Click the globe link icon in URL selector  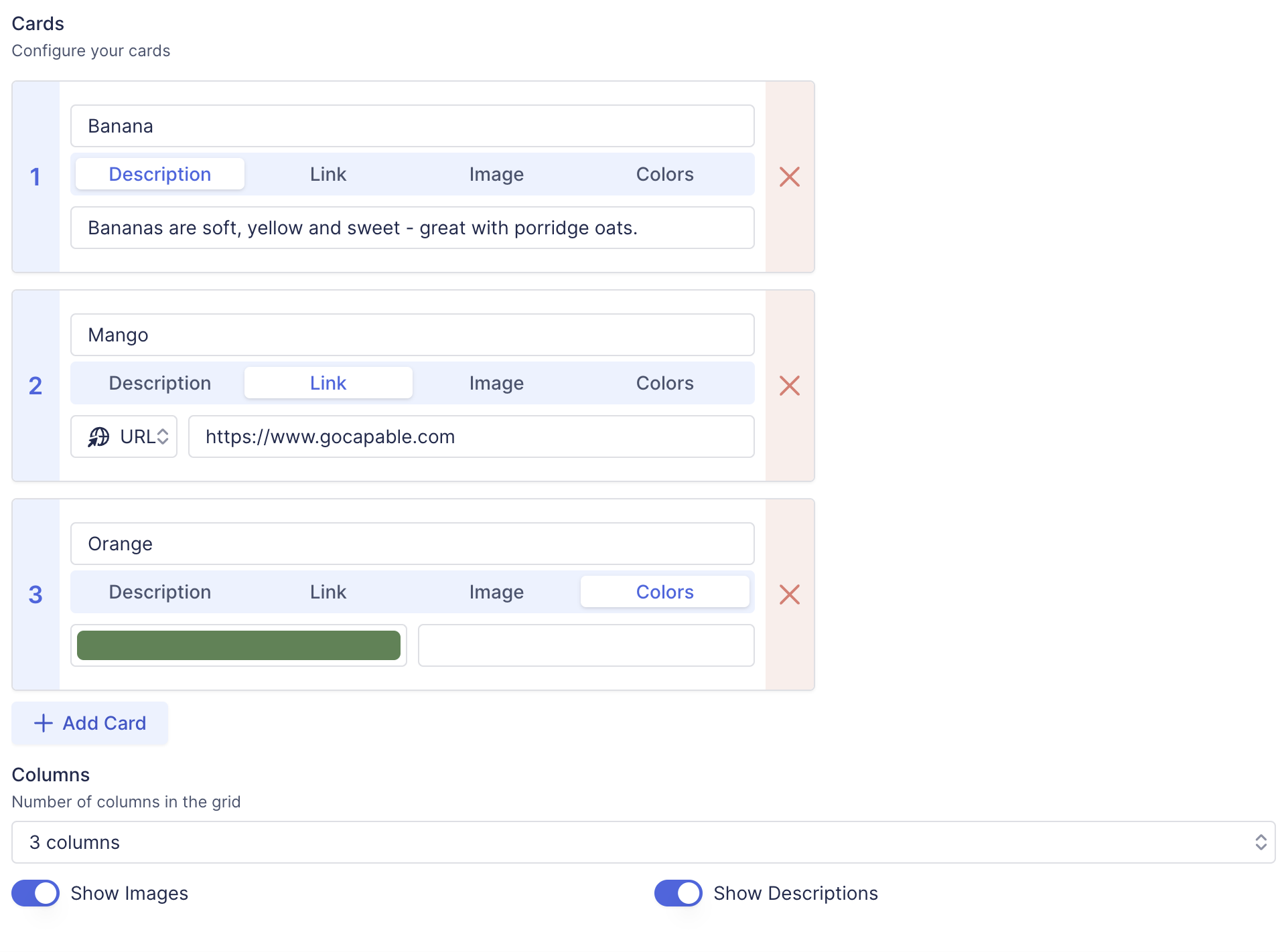98,437
